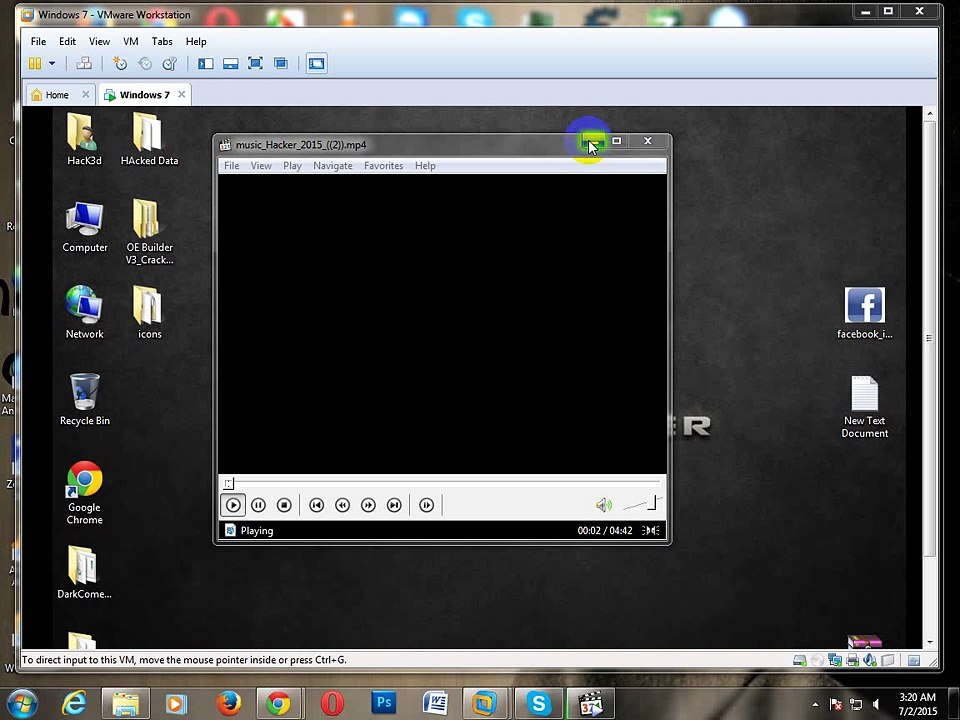The width and height of the screenshot is (960, 720).
Task: Click the VMware vertical scrollbar down arrow
Action: [930, 642]
